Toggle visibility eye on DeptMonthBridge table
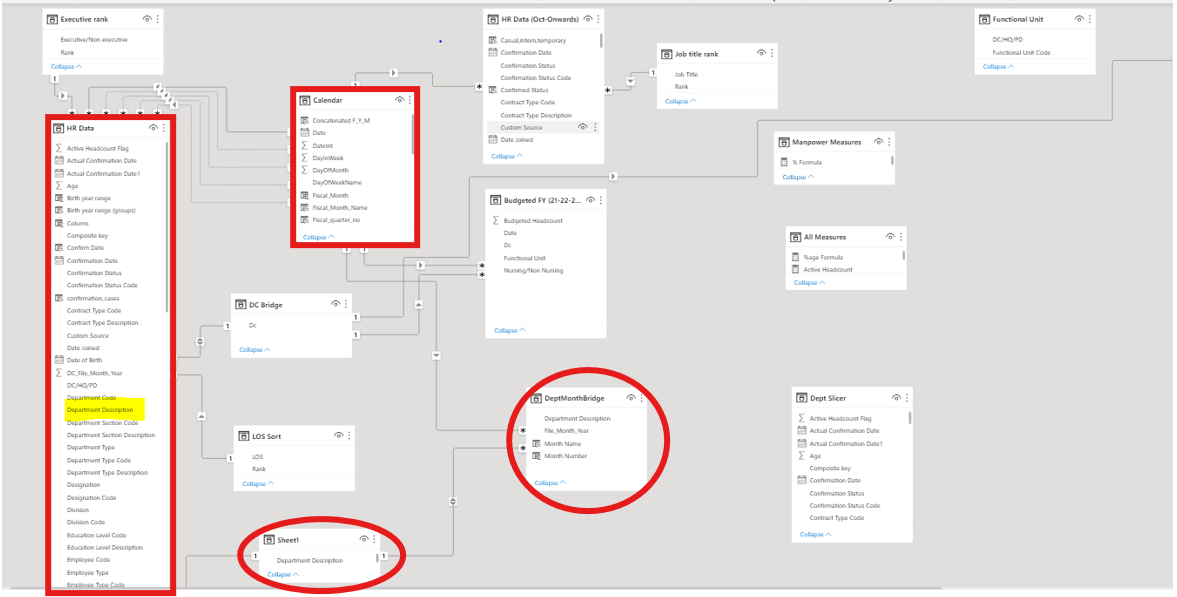The height and width of the screenshot is (597, 1177). 631,398
